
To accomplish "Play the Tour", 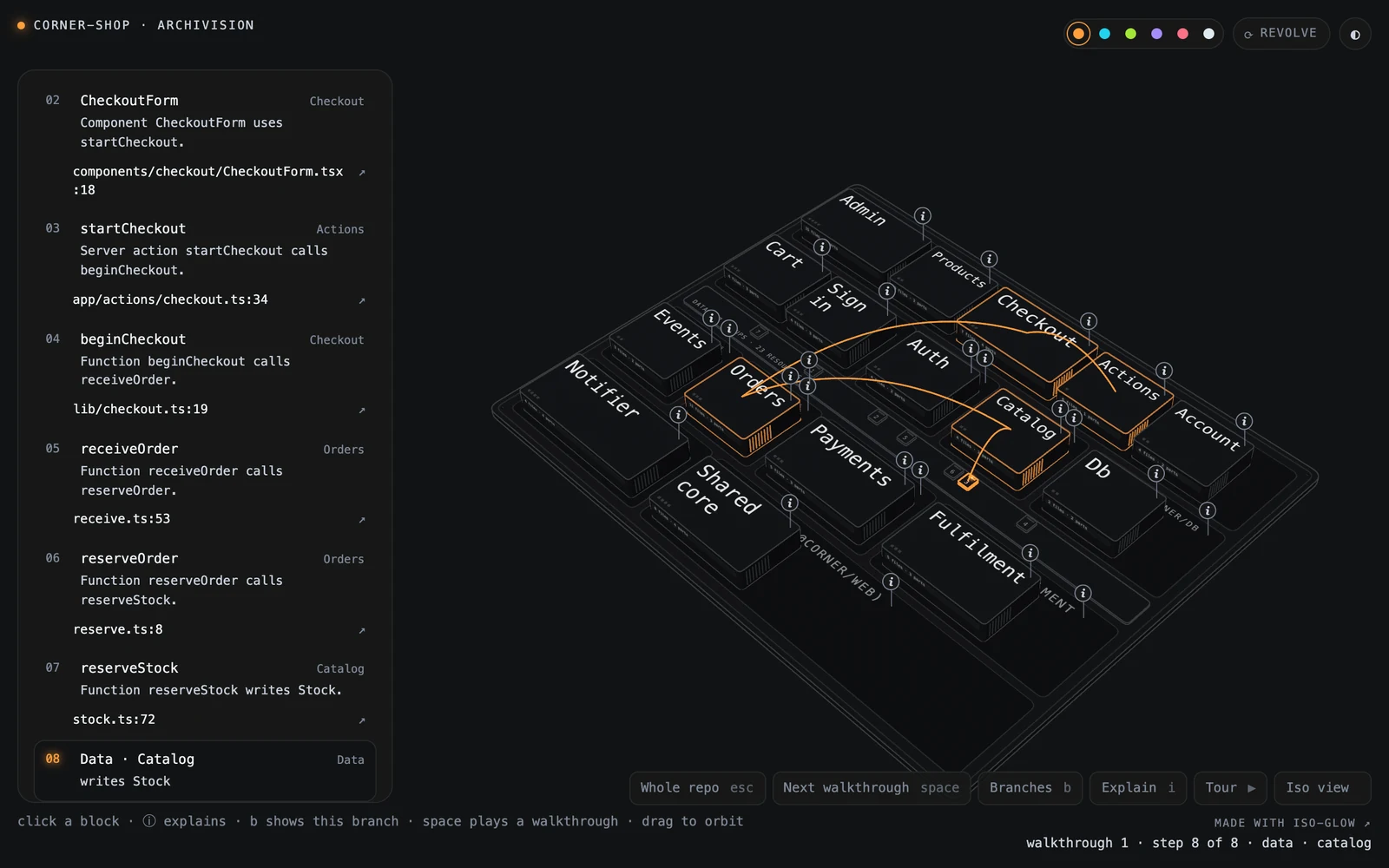I will click(x=1230, y=788).
